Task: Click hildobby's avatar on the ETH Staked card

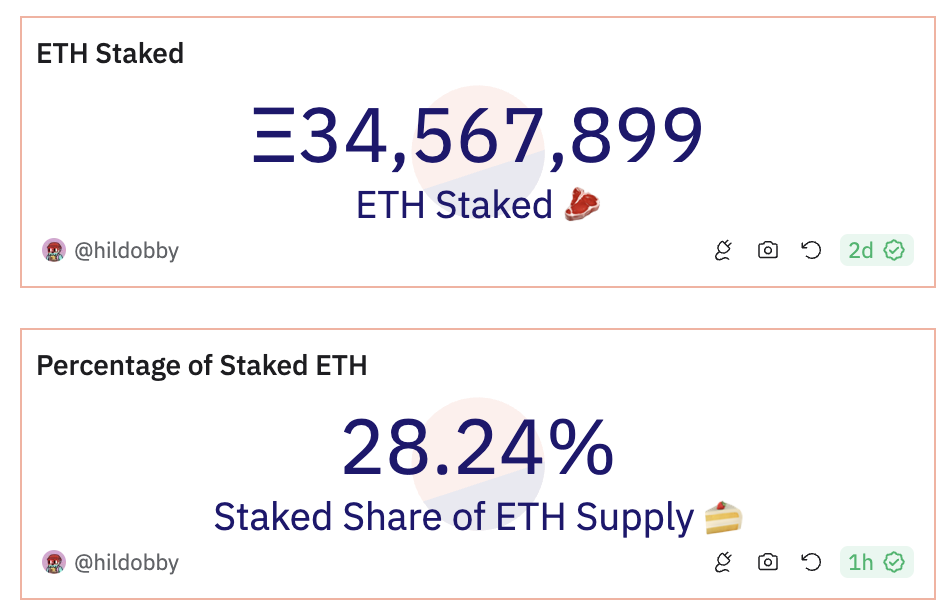Action: (x=52, y=251)
